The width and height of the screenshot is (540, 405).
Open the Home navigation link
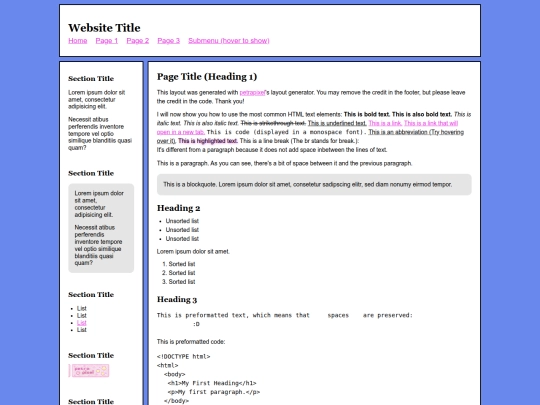(77, 41)
